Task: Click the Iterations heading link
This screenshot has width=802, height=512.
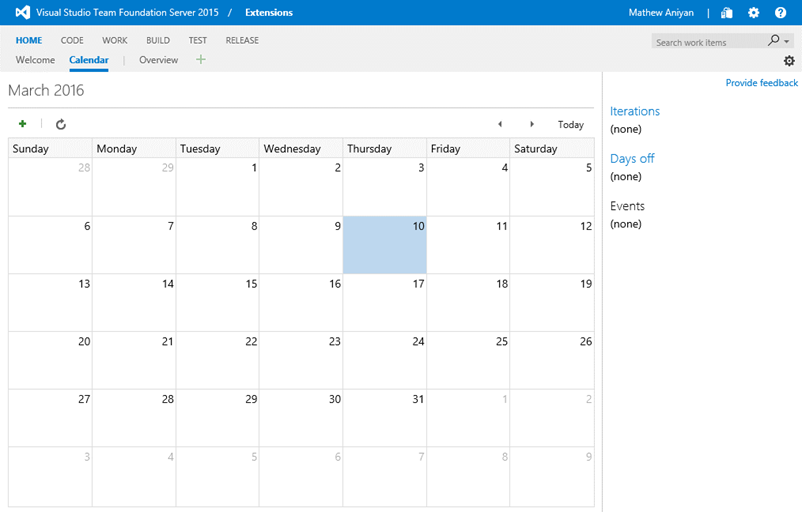Action: pos(635,111)
